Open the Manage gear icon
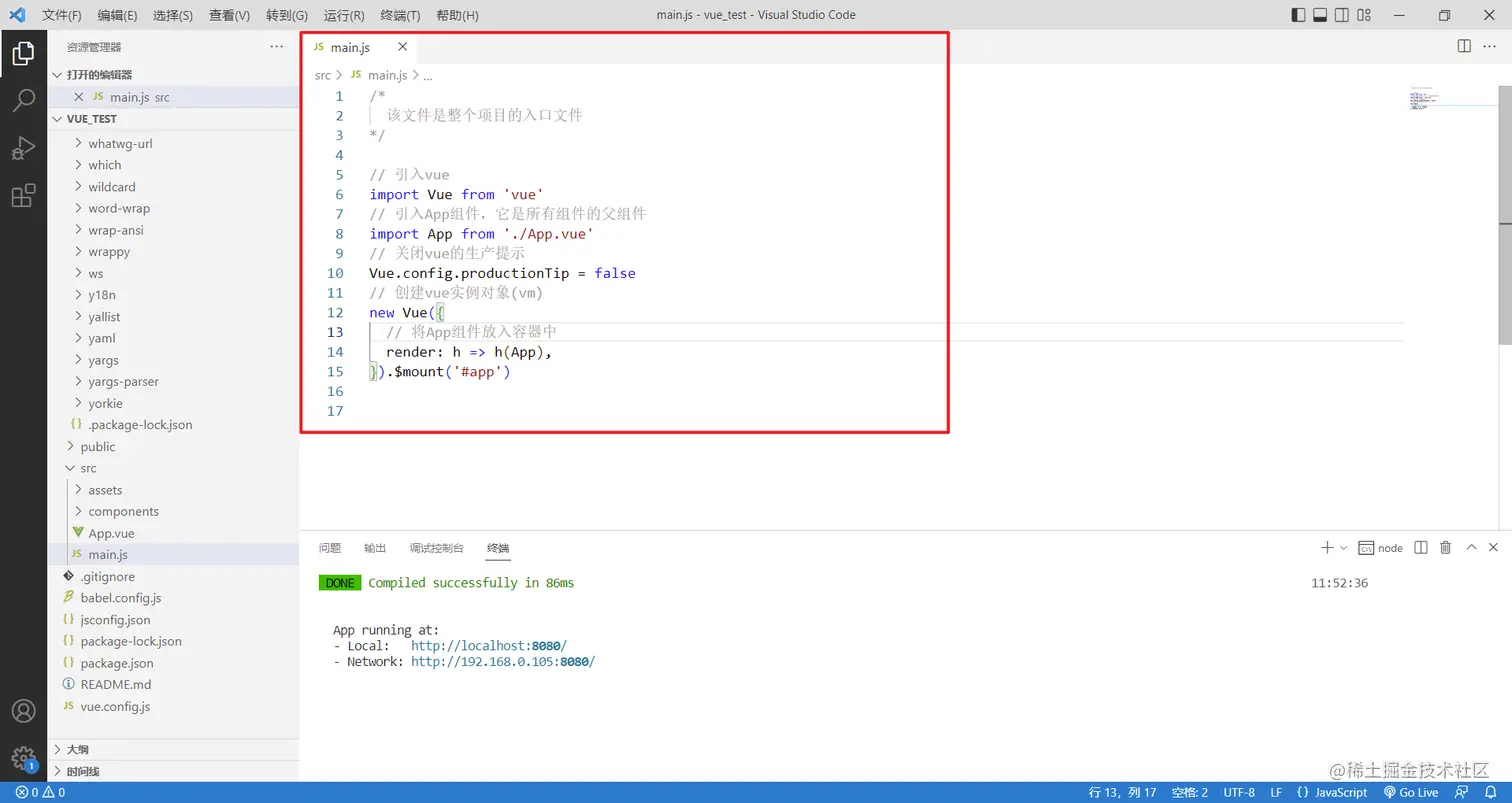Viewport: 1512px width, 803px height. [23, 757]
